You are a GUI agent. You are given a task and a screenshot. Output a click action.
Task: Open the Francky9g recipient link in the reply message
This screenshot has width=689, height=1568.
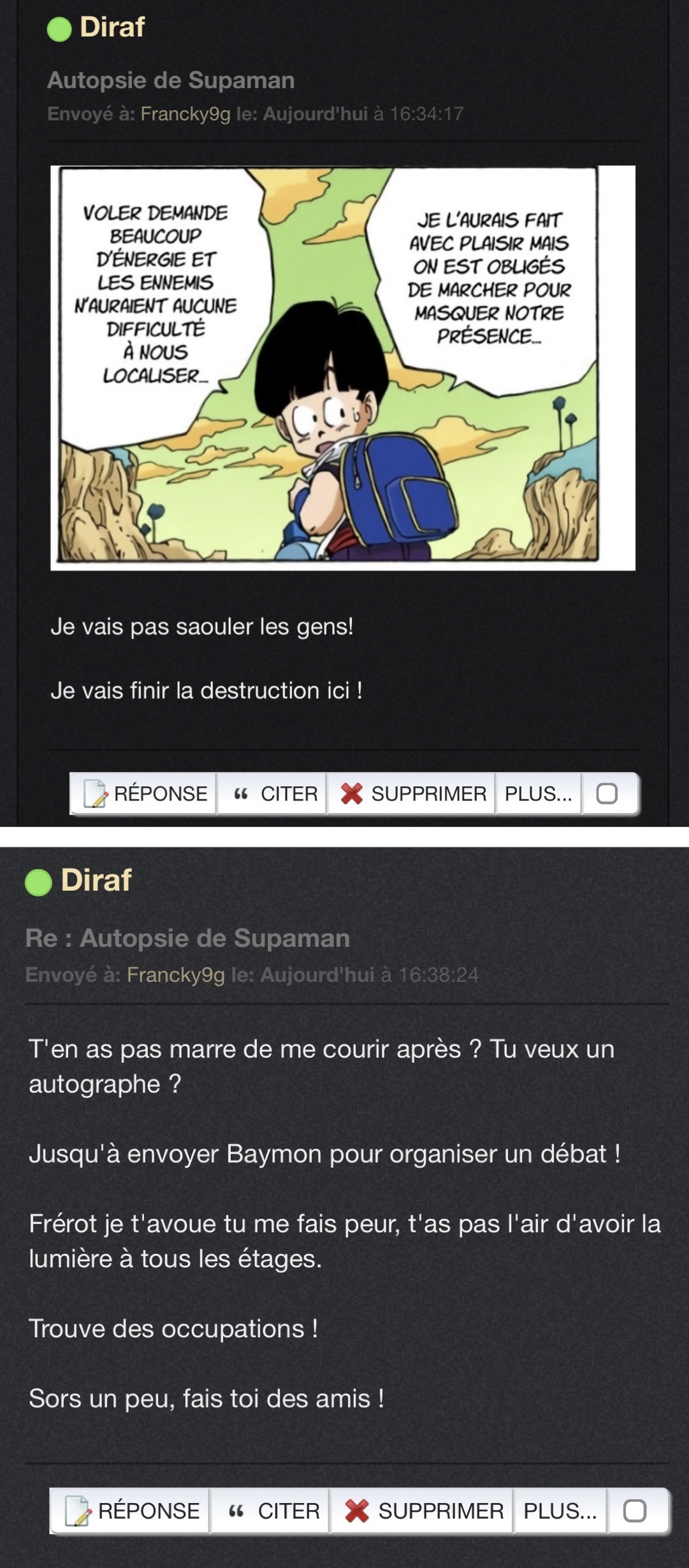click(x=176, y=975)
